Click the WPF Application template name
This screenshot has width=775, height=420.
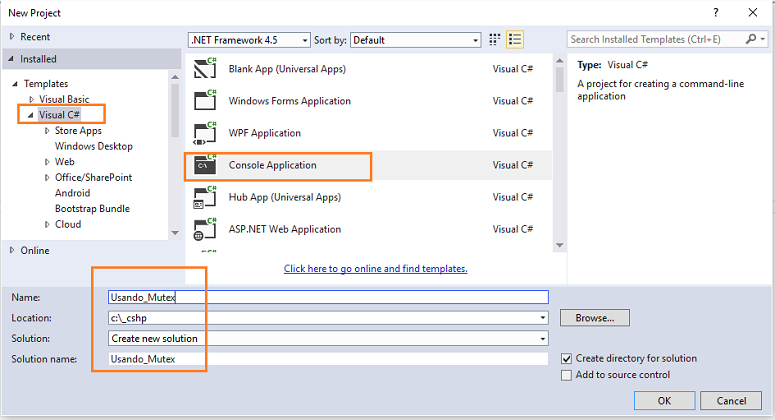pos(264,133)
